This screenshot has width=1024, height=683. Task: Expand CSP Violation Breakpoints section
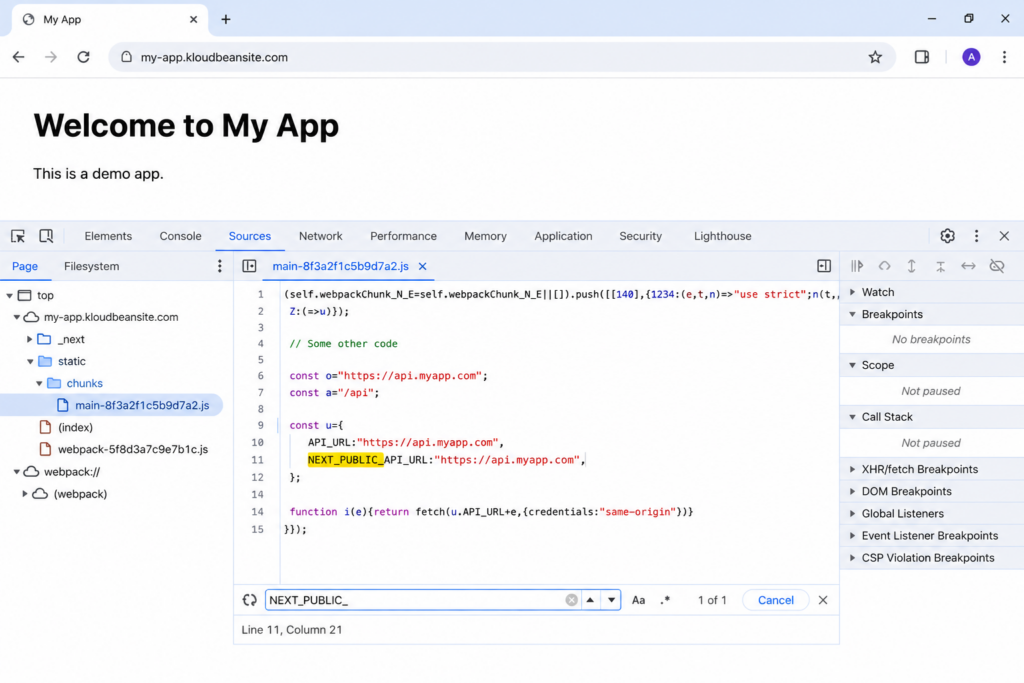[x=852, y=558]
